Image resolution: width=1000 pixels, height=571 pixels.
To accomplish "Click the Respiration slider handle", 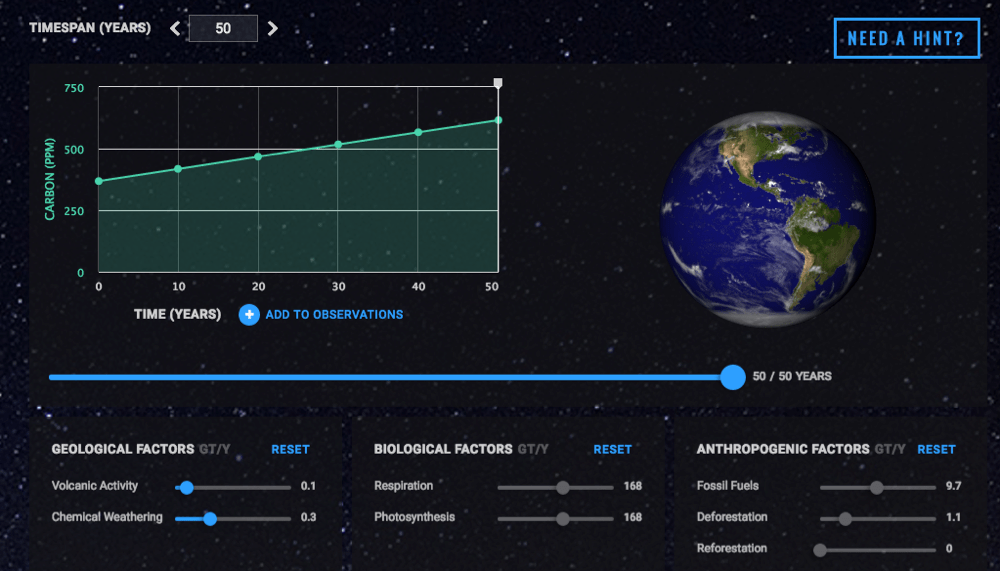I will point(562,487).
